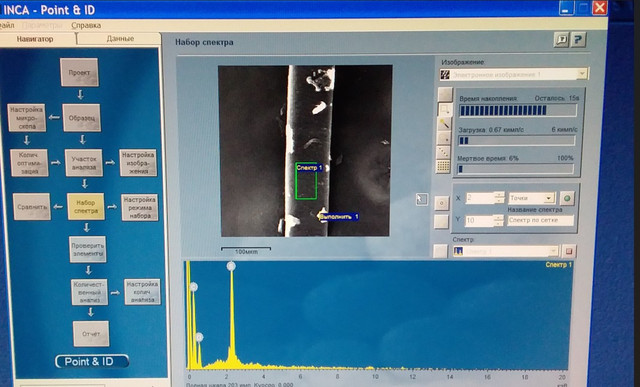Open the Проект step in the navigator

click(x=80, y=72)
